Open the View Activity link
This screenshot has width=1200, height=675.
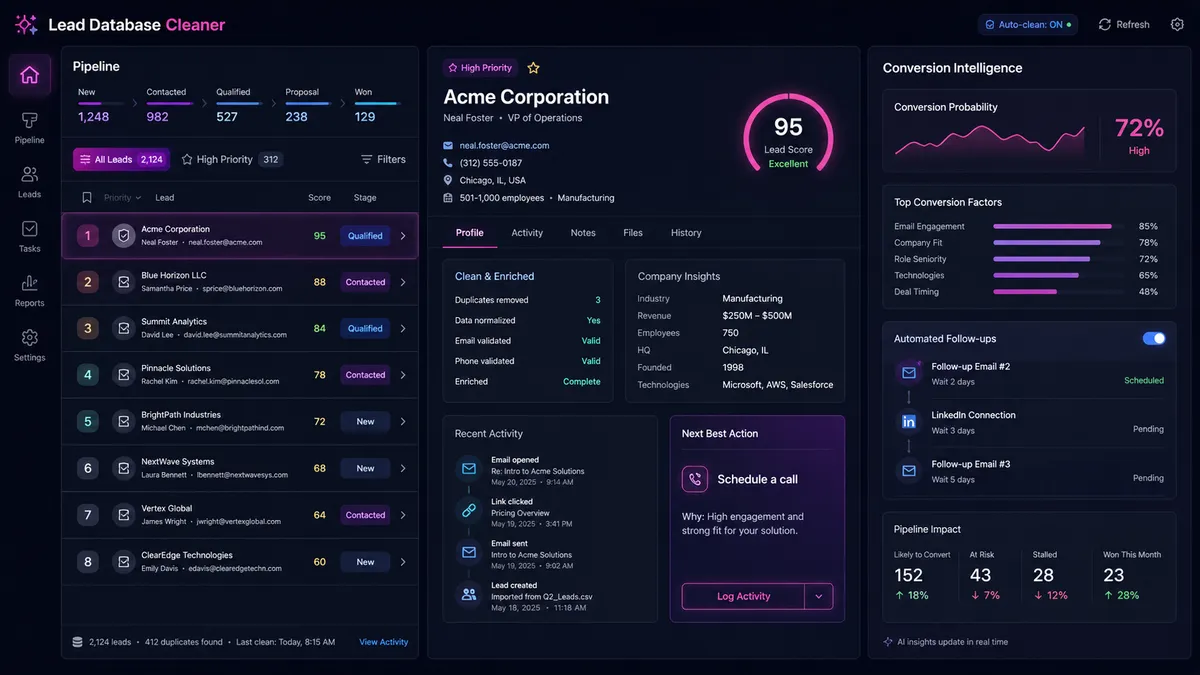point(384,642)
